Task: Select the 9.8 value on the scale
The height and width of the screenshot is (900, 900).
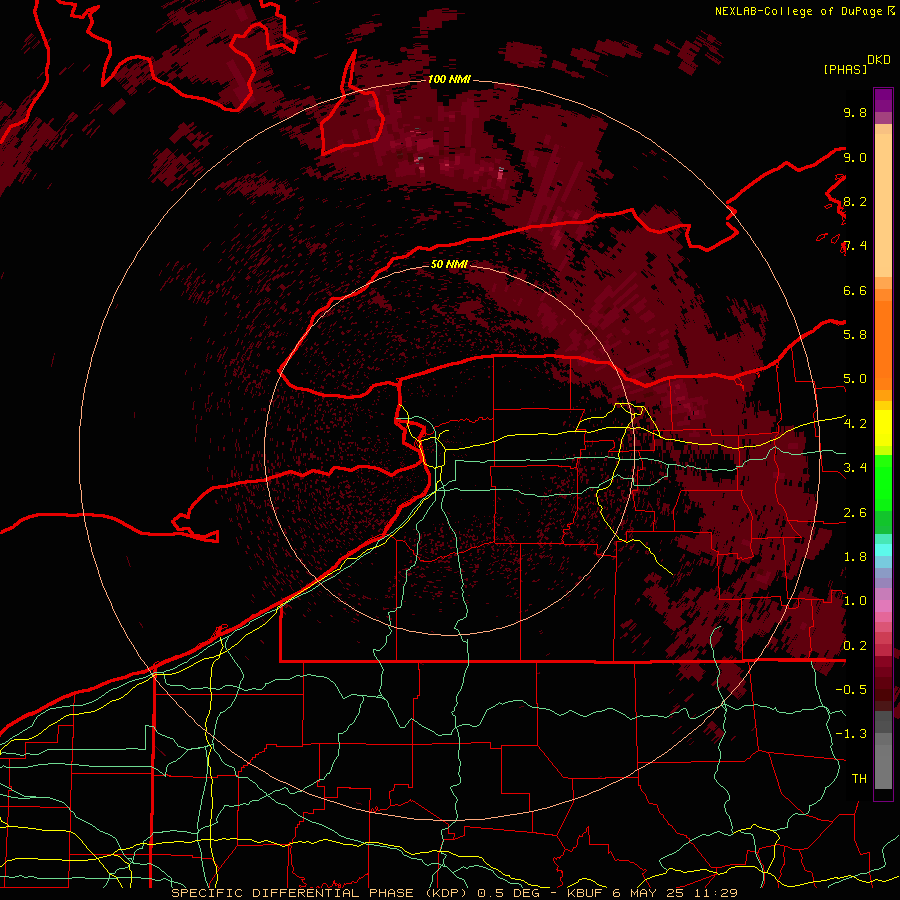Action: pyautogui.click(x=855, y=112)
